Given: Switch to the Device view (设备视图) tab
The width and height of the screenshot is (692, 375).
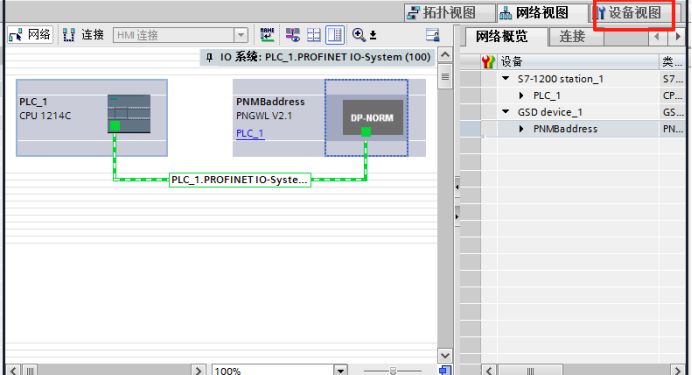Looking at the screenshot, I should coord(634,13).
